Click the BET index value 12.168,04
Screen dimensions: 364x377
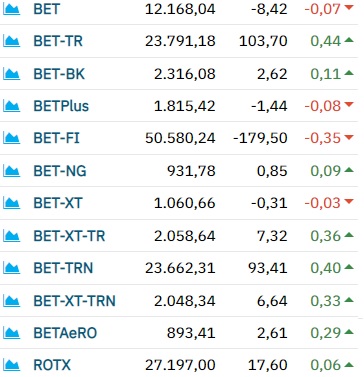[x=180, y=9]
